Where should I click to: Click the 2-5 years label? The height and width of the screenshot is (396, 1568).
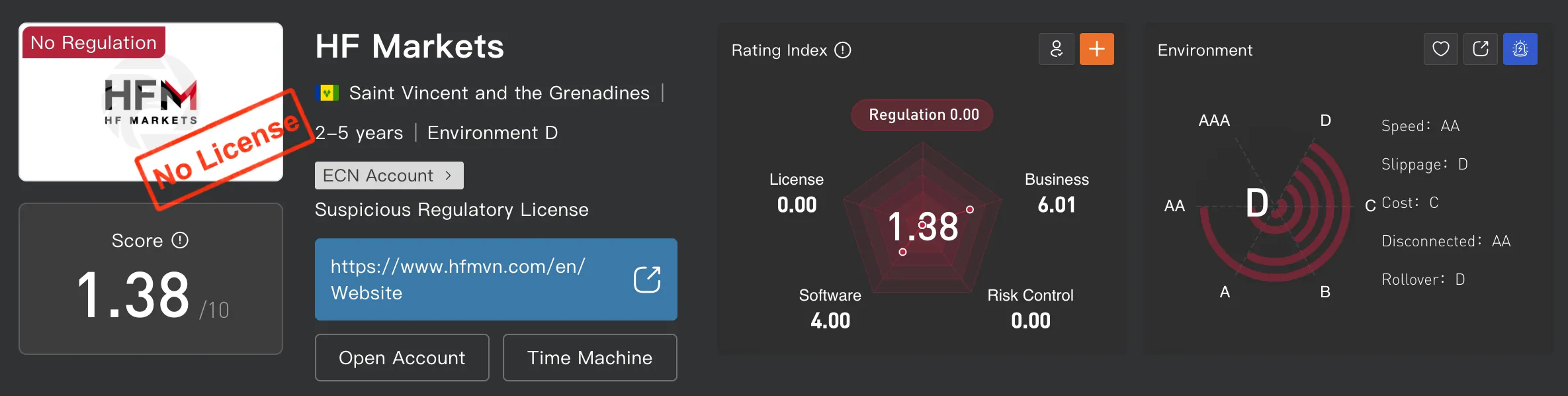coord(359,132)
